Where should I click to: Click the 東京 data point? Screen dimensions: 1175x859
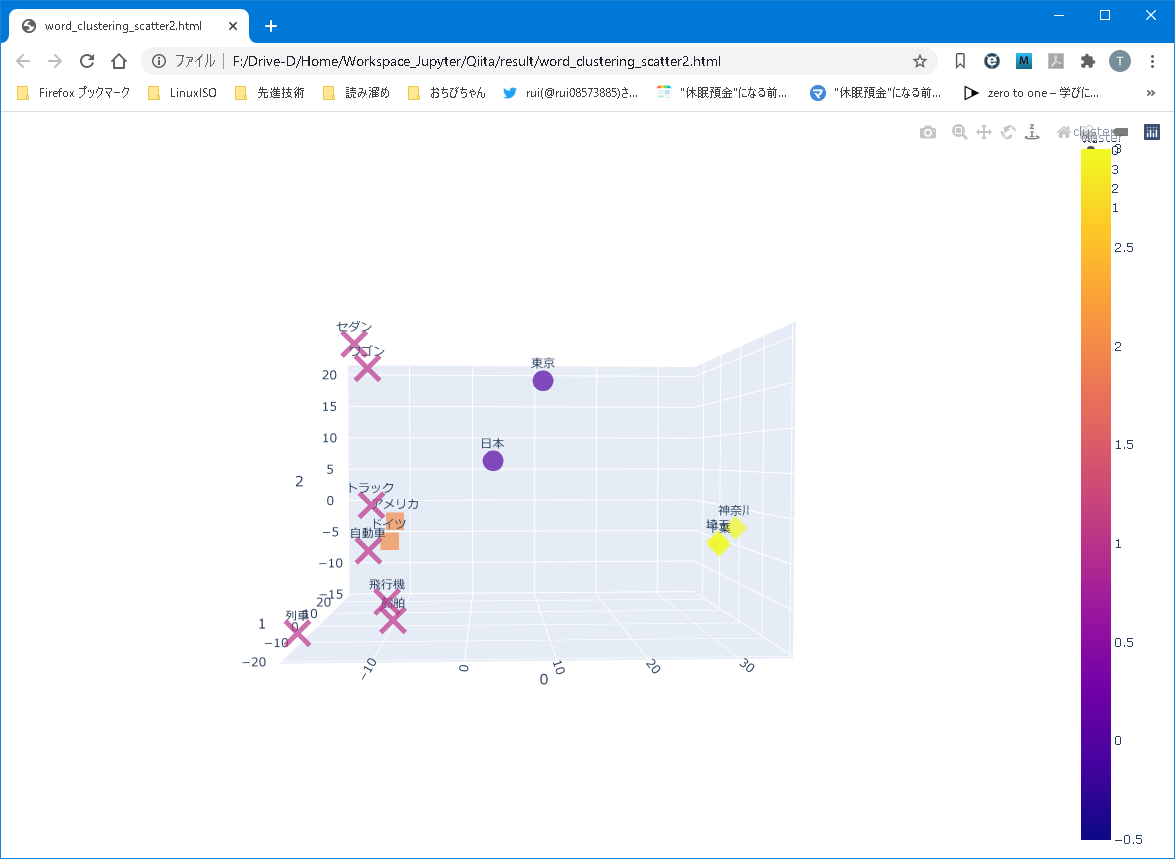[543, 381]
